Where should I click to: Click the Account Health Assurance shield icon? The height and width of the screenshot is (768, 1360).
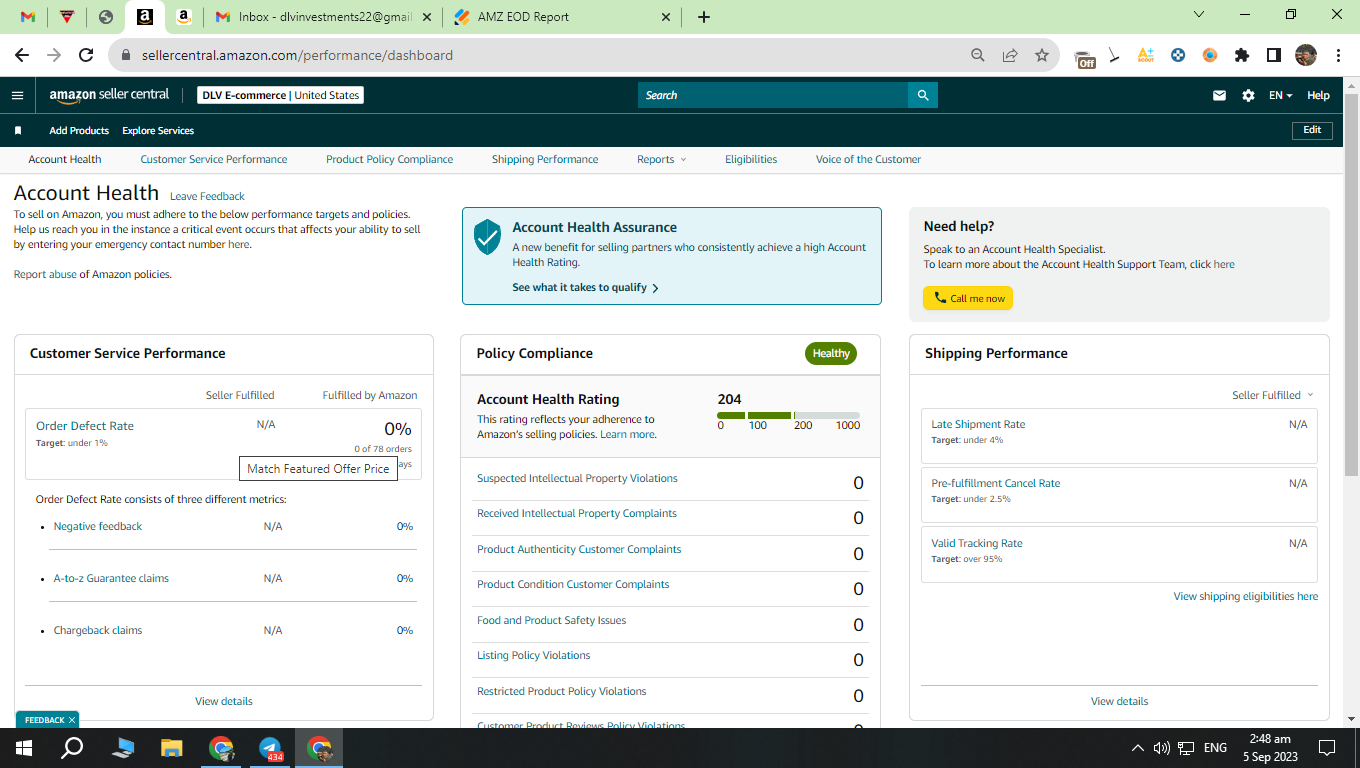pos(487,237)
